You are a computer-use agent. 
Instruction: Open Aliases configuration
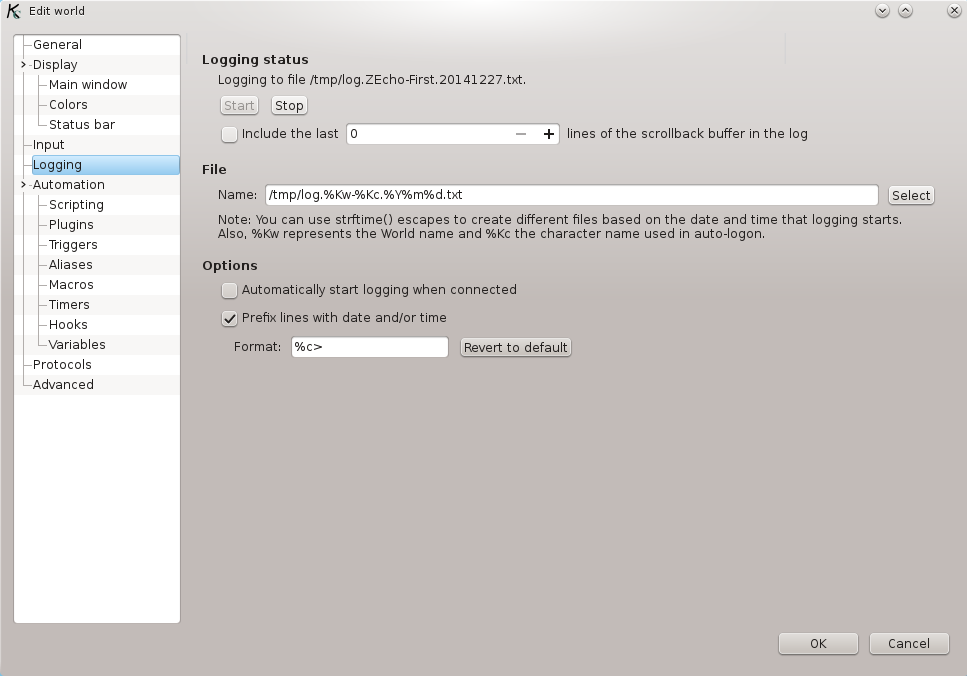click(x=69, y=264)
